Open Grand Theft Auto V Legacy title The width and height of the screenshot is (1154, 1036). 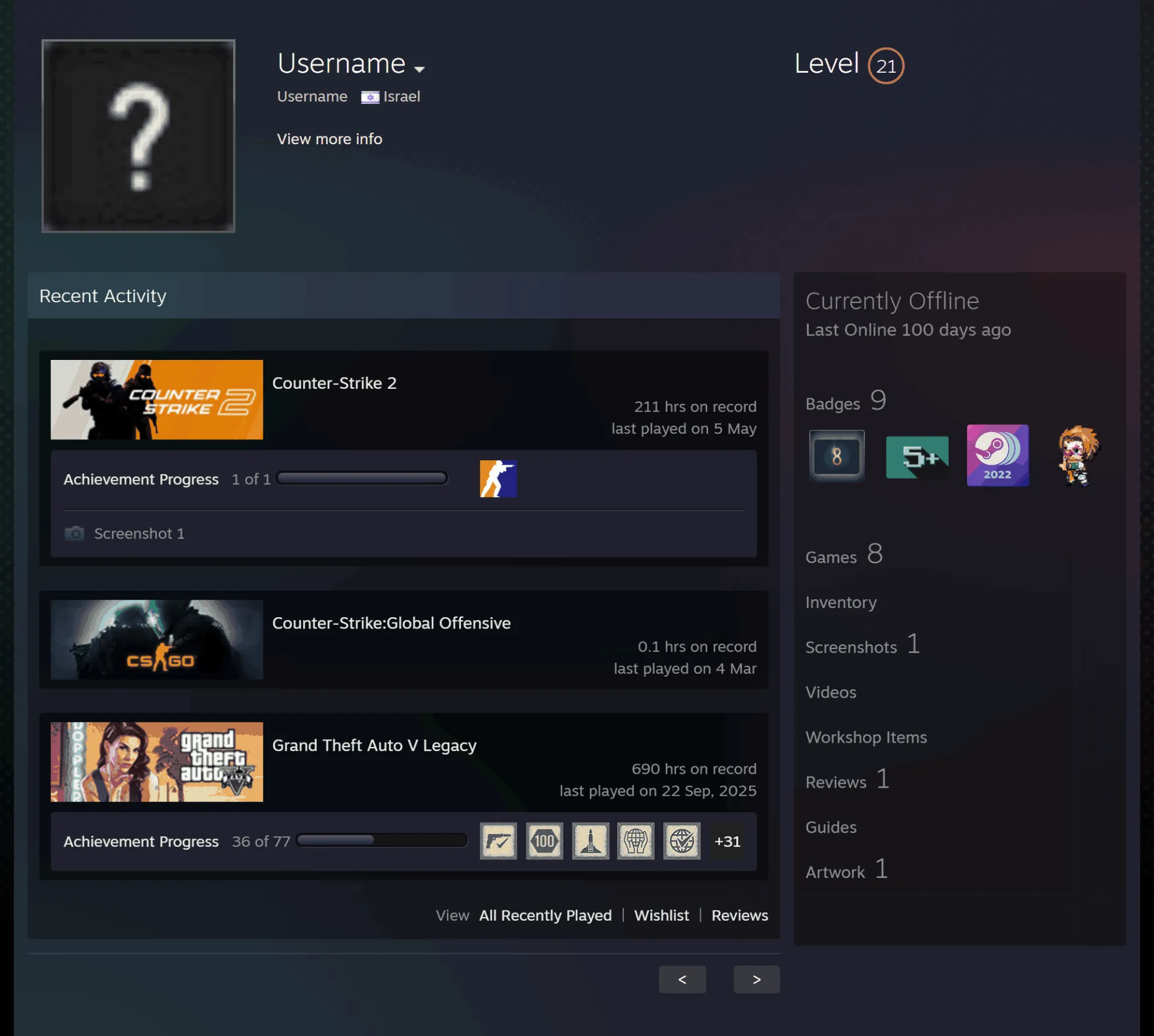[x=374, y=745]
